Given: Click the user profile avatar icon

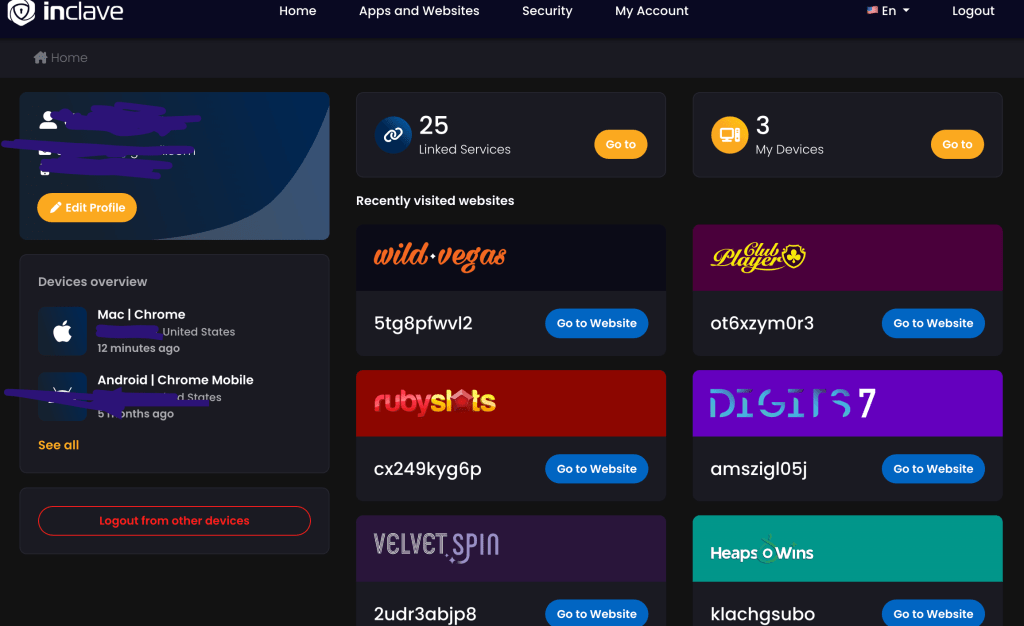Looking at the screenshot, I should tap(48, 121).
